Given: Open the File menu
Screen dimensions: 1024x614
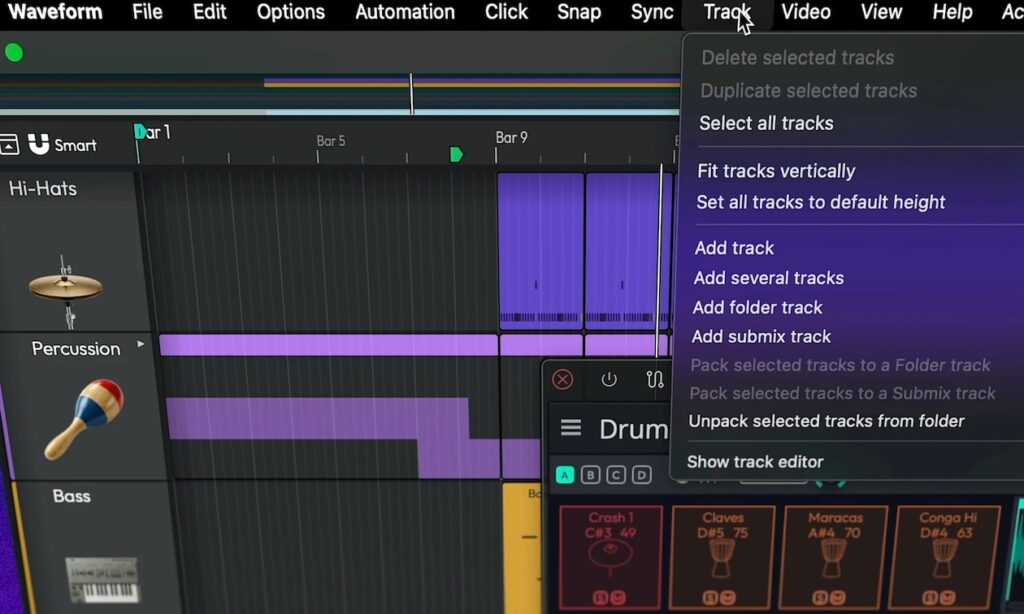Looking at the screenshot, I should [x=147, y=12].
